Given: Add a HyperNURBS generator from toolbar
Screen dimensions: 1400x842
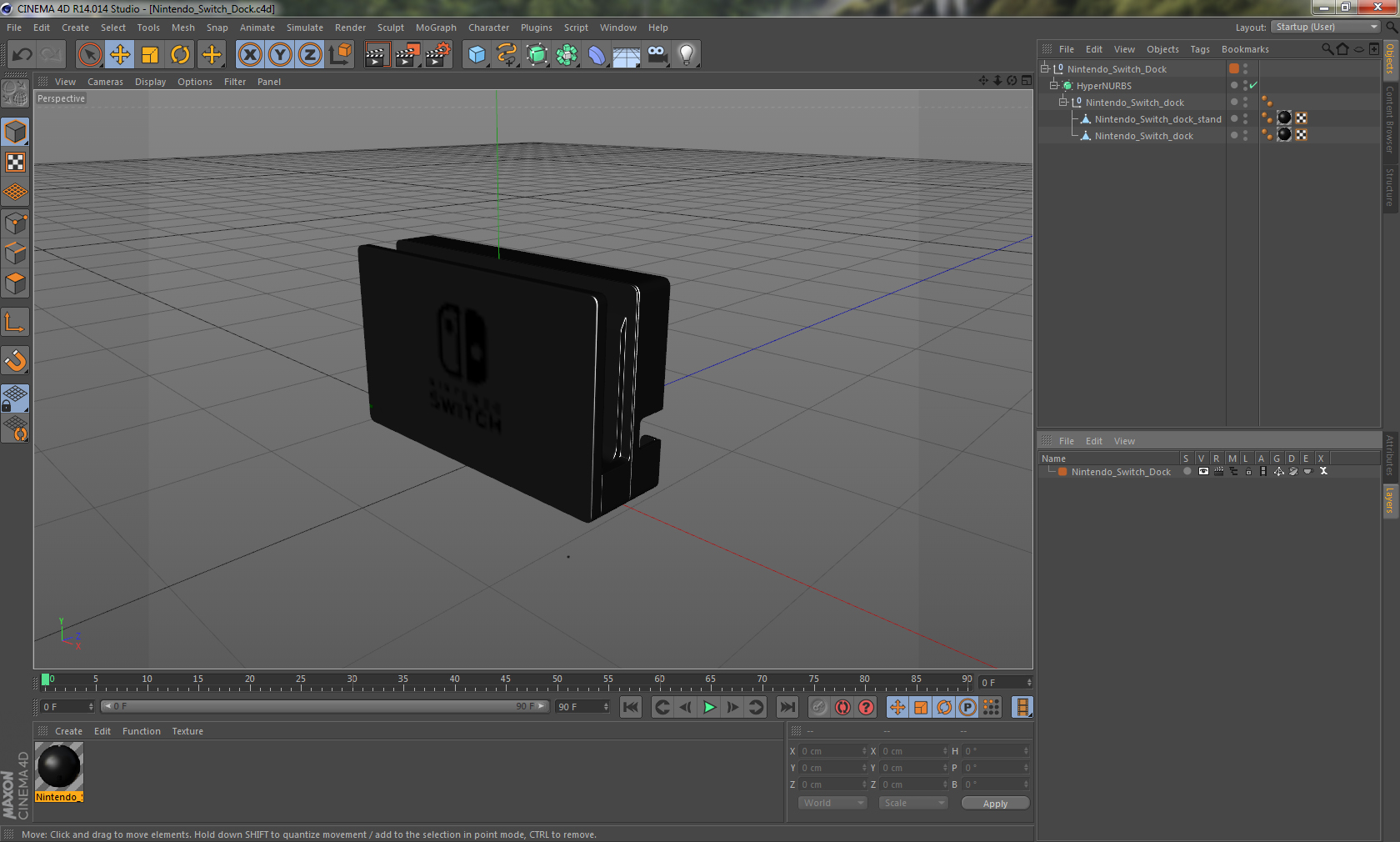Looking at the screenshot, I should 537,55.
